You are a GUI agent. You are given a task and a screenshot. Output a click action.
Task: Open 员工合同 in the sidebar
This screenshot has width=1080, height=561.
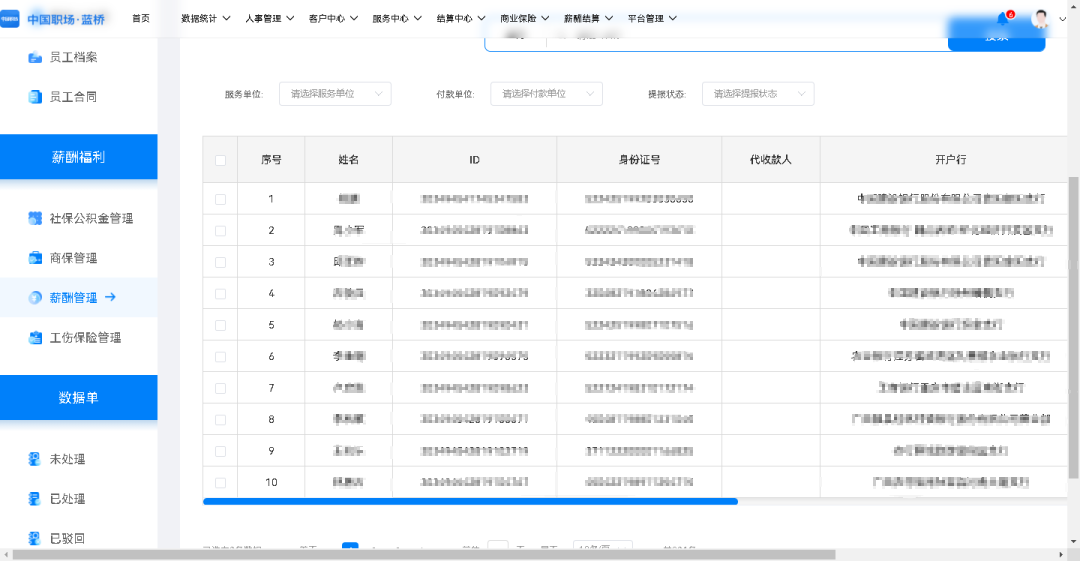coord(73,97)
